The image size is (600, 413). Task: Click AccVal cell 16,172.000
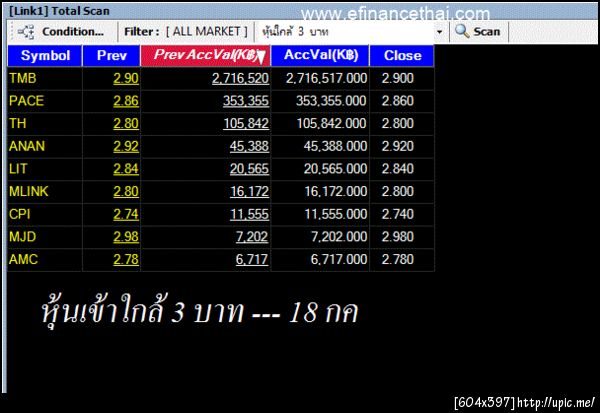click(336, 191)
